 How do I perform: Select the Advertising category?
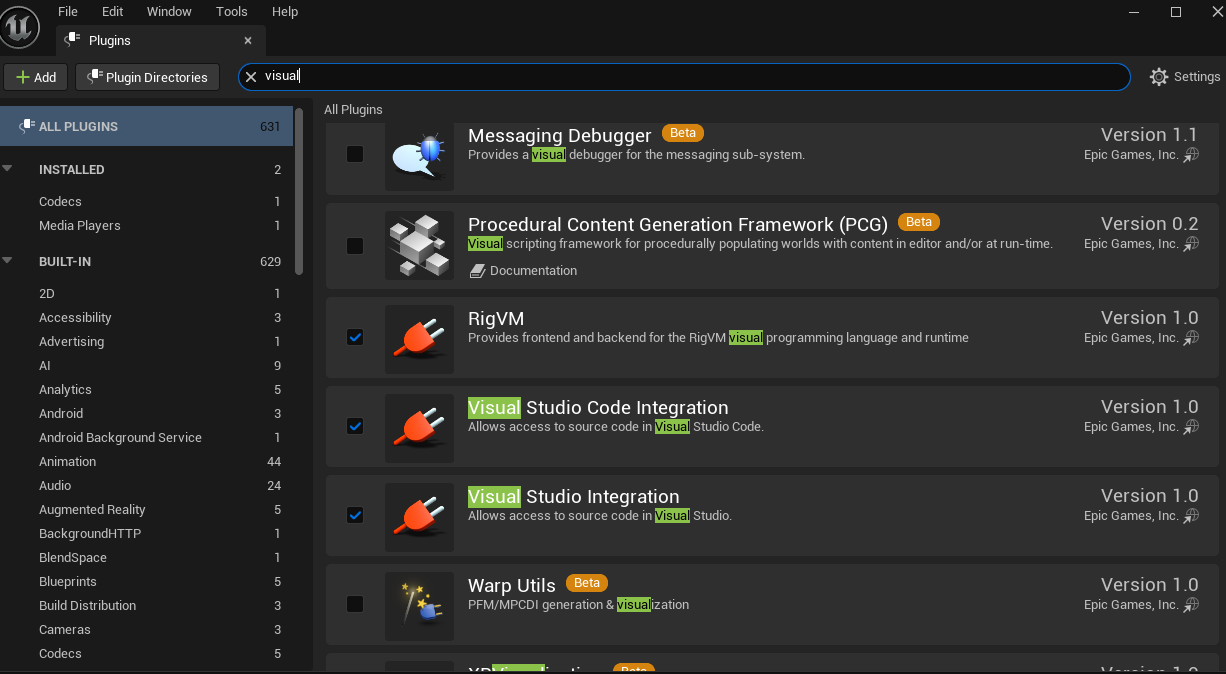pos(147,342)
